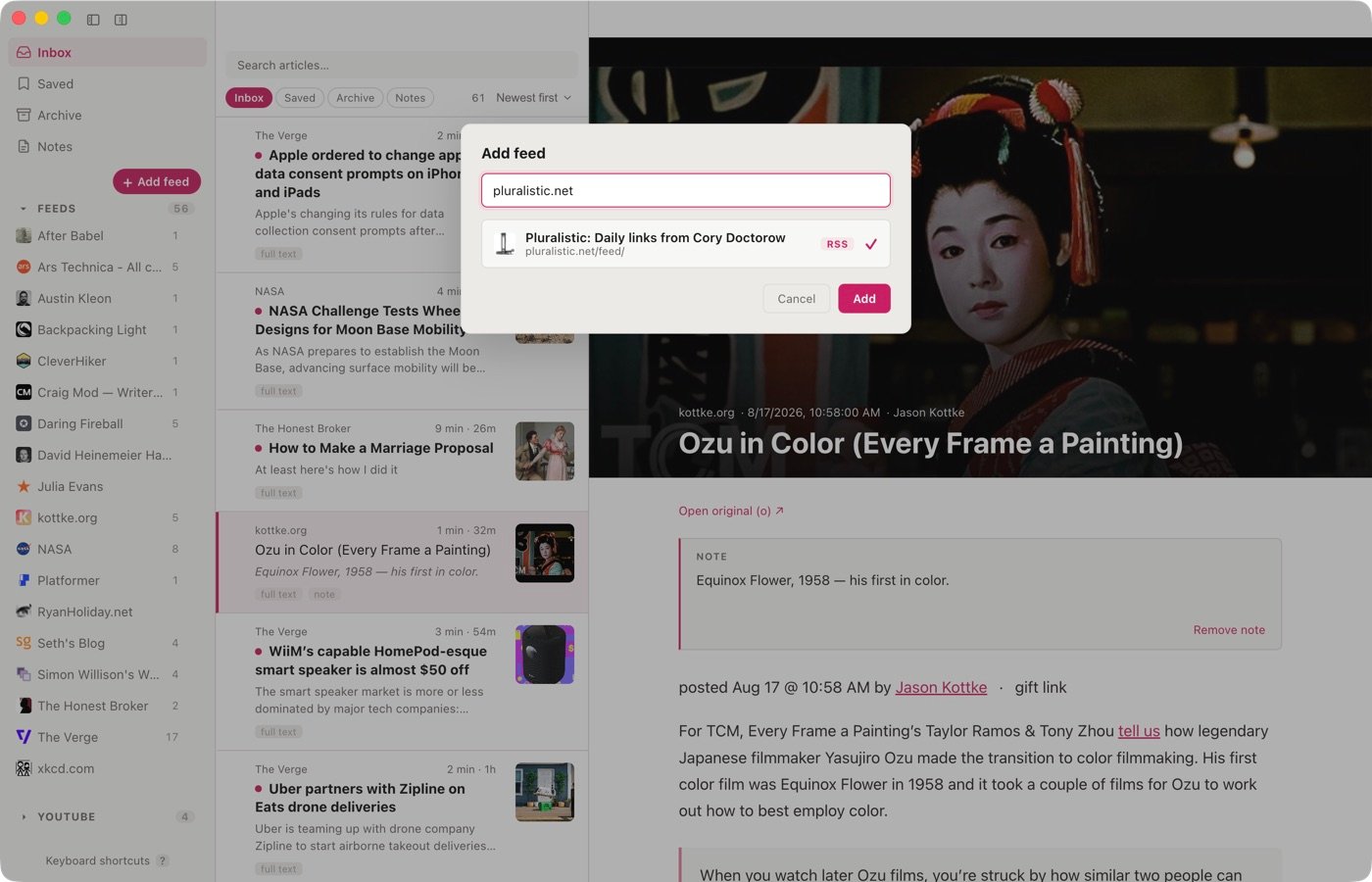
Task: Open the Newest first sort dropdown
Action: (x=534, y=98)
